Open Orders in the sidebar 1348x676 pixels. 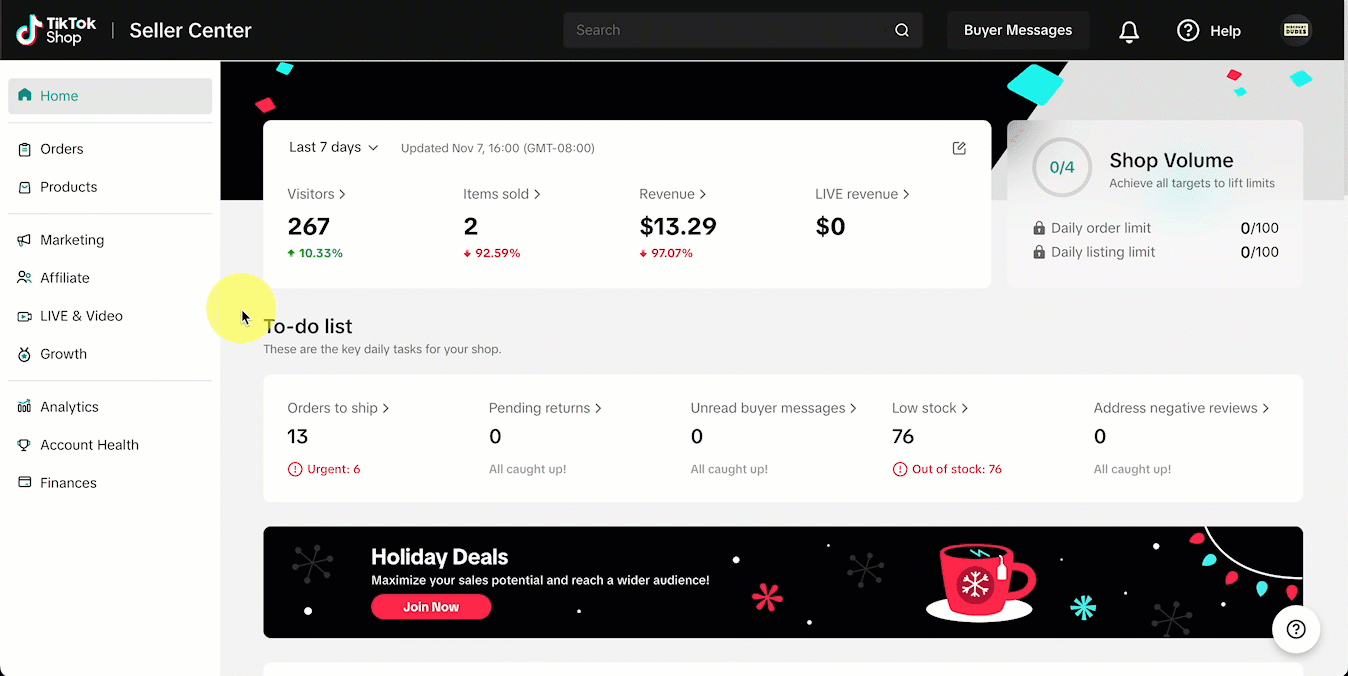[62, 149]
